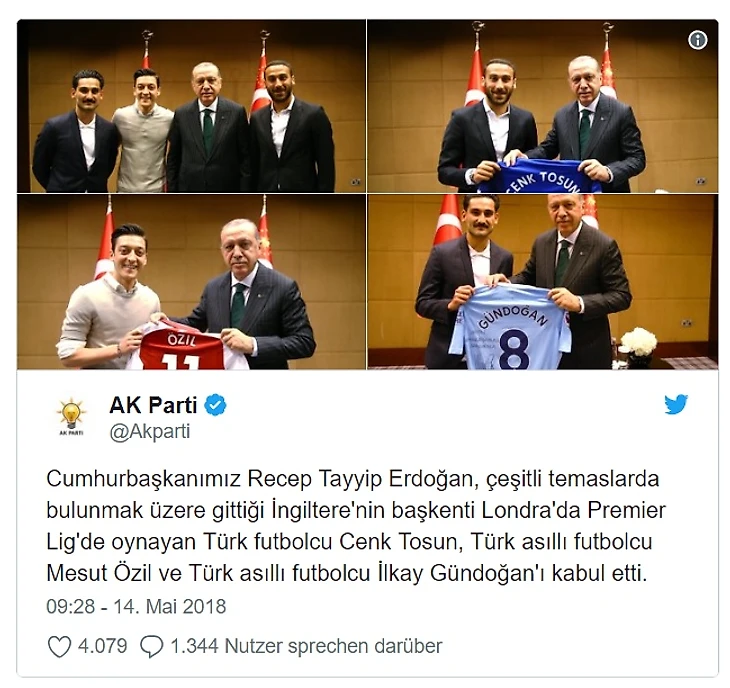Click the tweet text mentioning Recep Tayyip Erdoğan
Viewport: 730px width, 688px height.
click(356, 526)
